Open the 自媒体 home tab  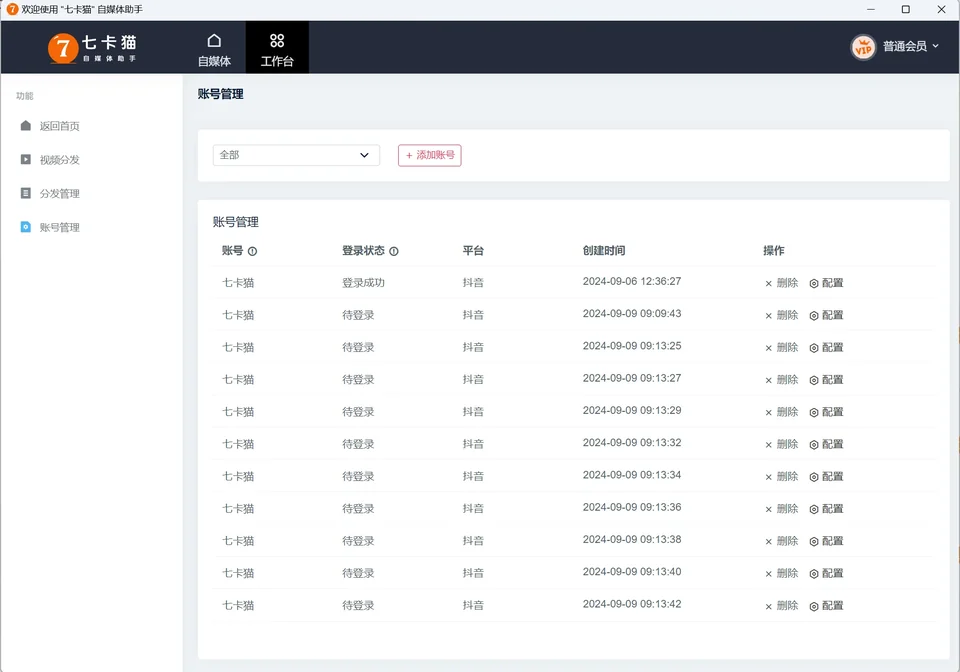(214, 48)
